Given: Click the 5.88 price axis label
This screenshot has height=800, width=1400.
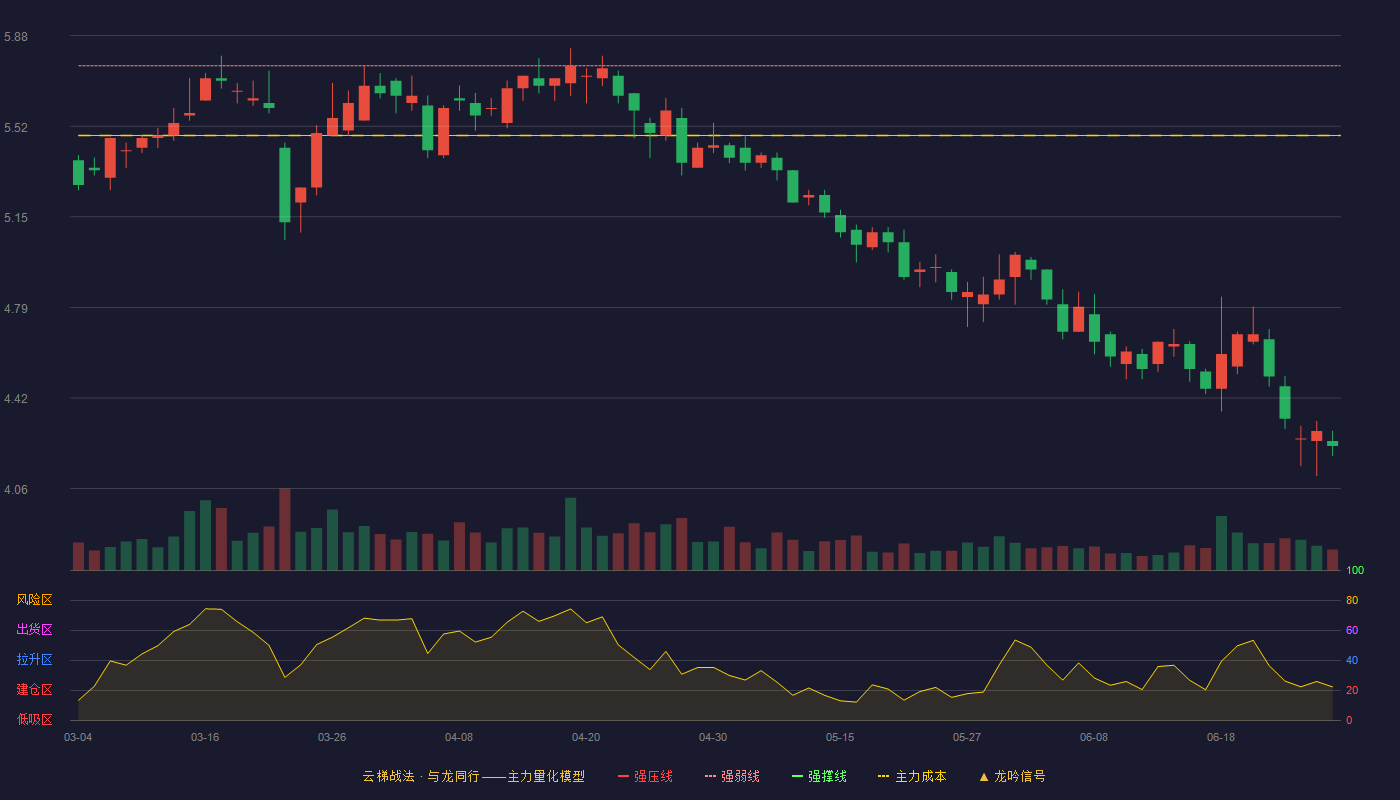Looking at the screenshot, I should (16, 37).
